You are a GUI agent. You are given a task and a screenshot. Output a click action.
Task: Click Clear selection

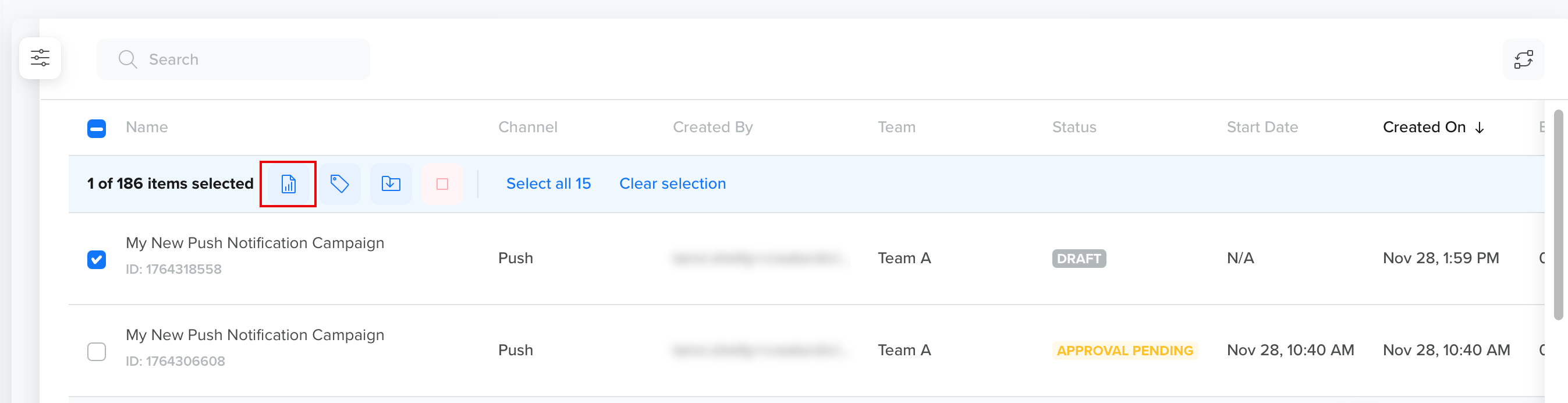click(x=672, y=183)
